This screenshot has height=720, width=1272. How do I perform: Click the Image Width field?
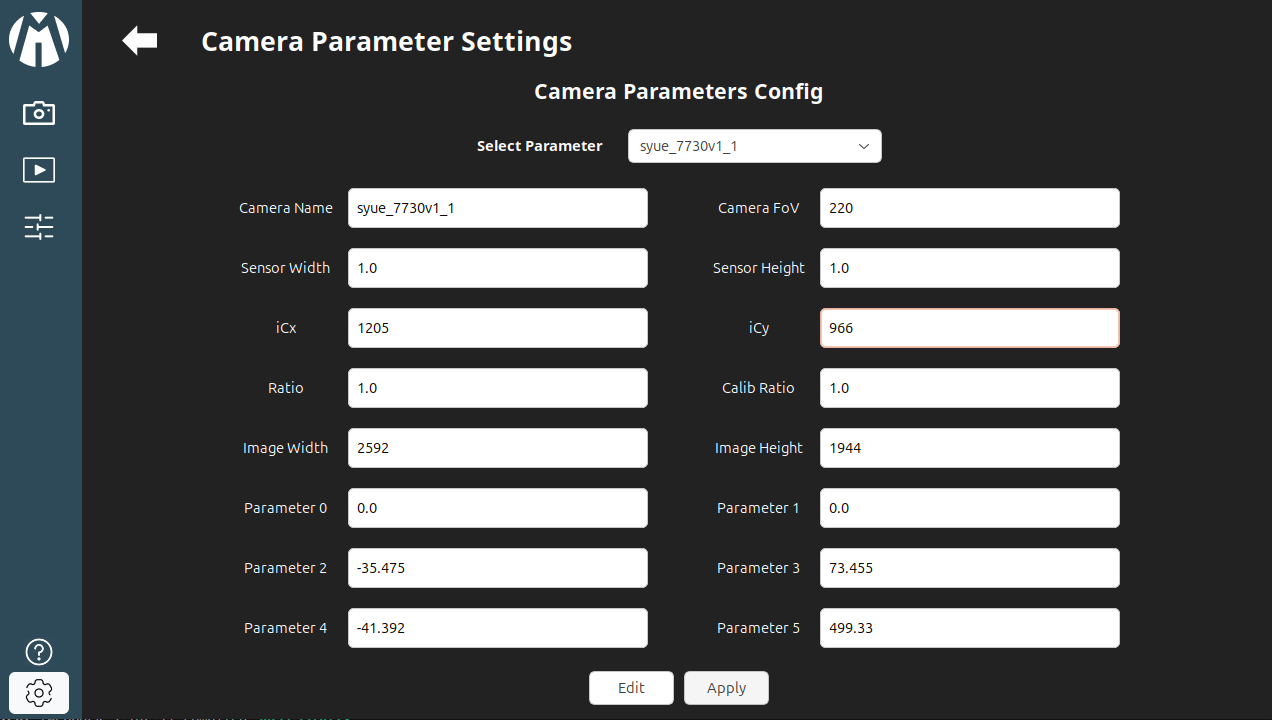pos(497,448)
